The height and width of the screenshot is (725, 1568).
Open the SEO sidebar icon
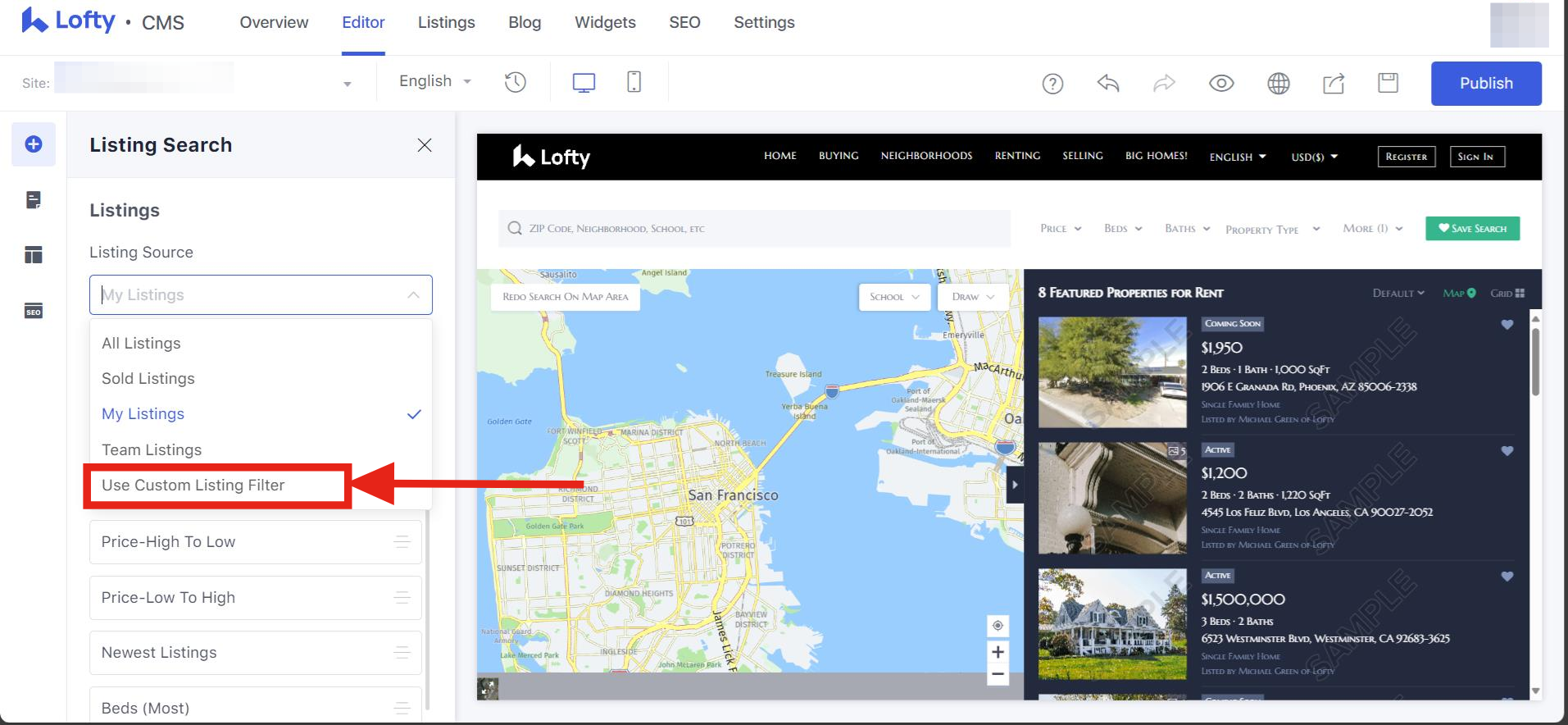click(34, 312)
